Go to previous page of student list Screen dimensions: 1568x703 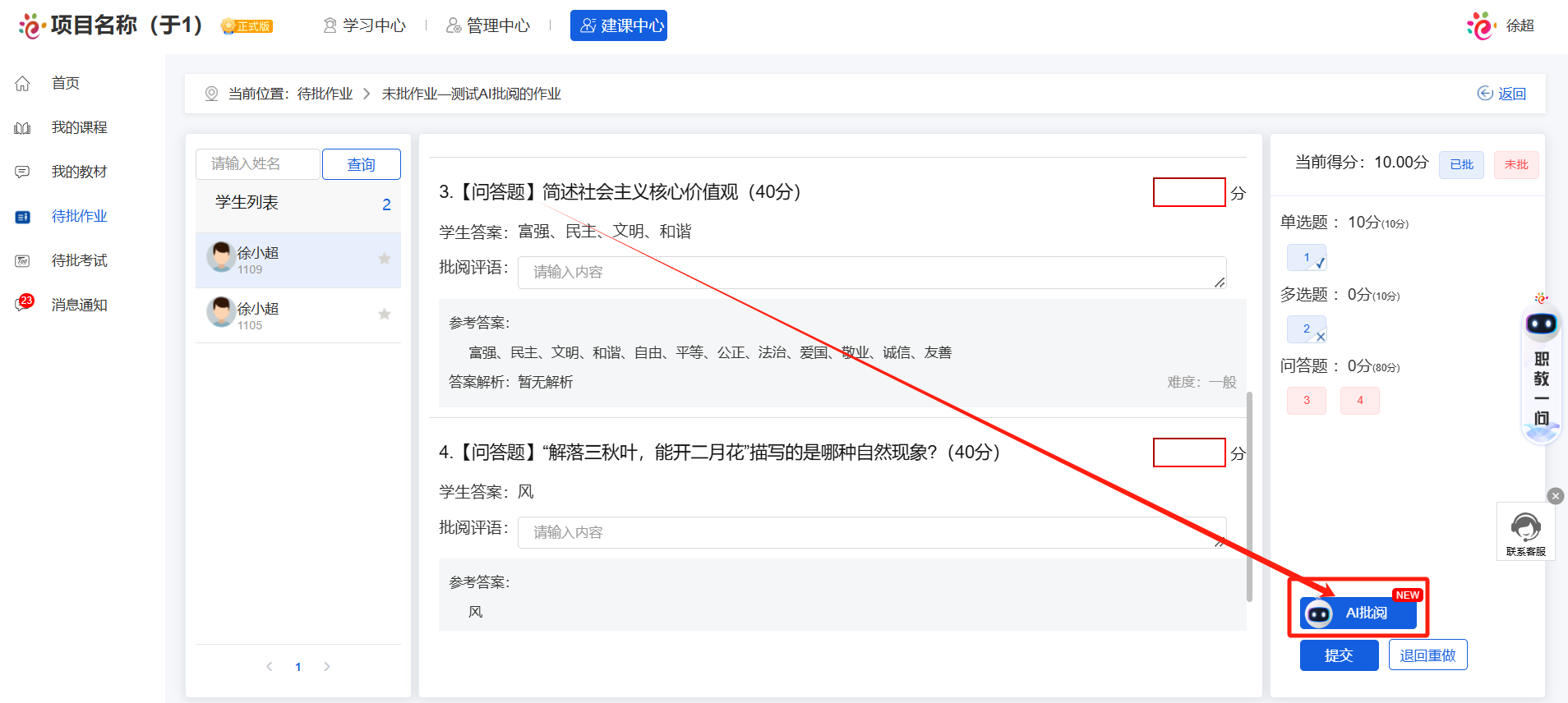coord(270,667)
